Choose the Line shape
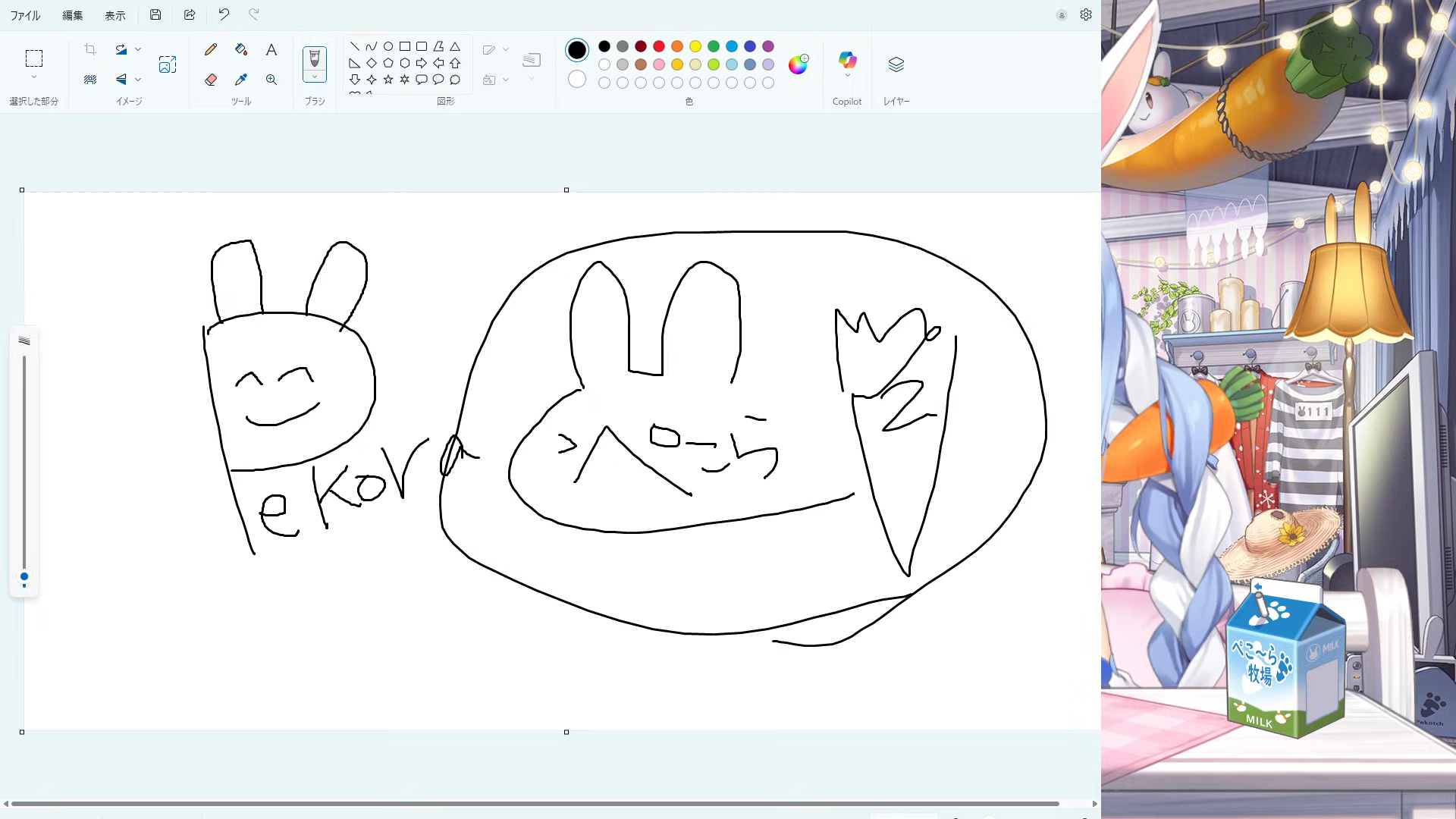 point(355,46)
